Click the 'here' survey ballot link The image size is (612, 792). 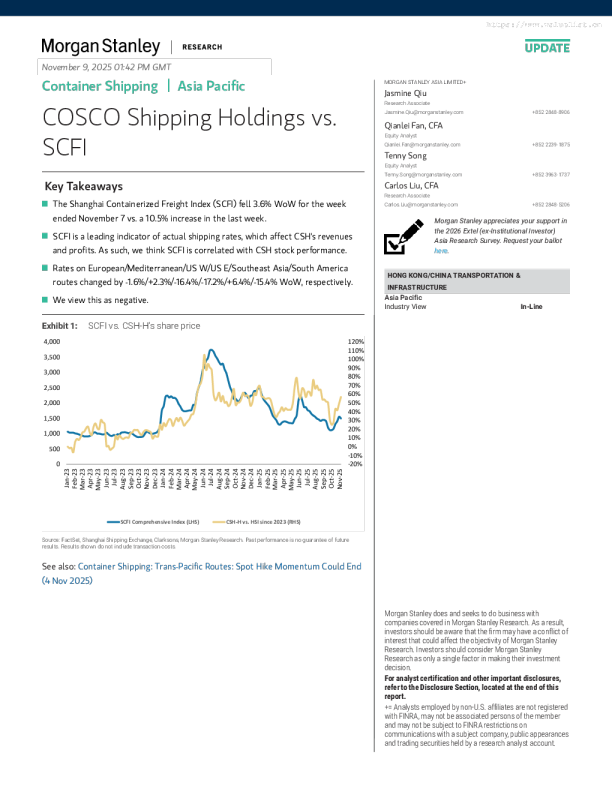440,250
